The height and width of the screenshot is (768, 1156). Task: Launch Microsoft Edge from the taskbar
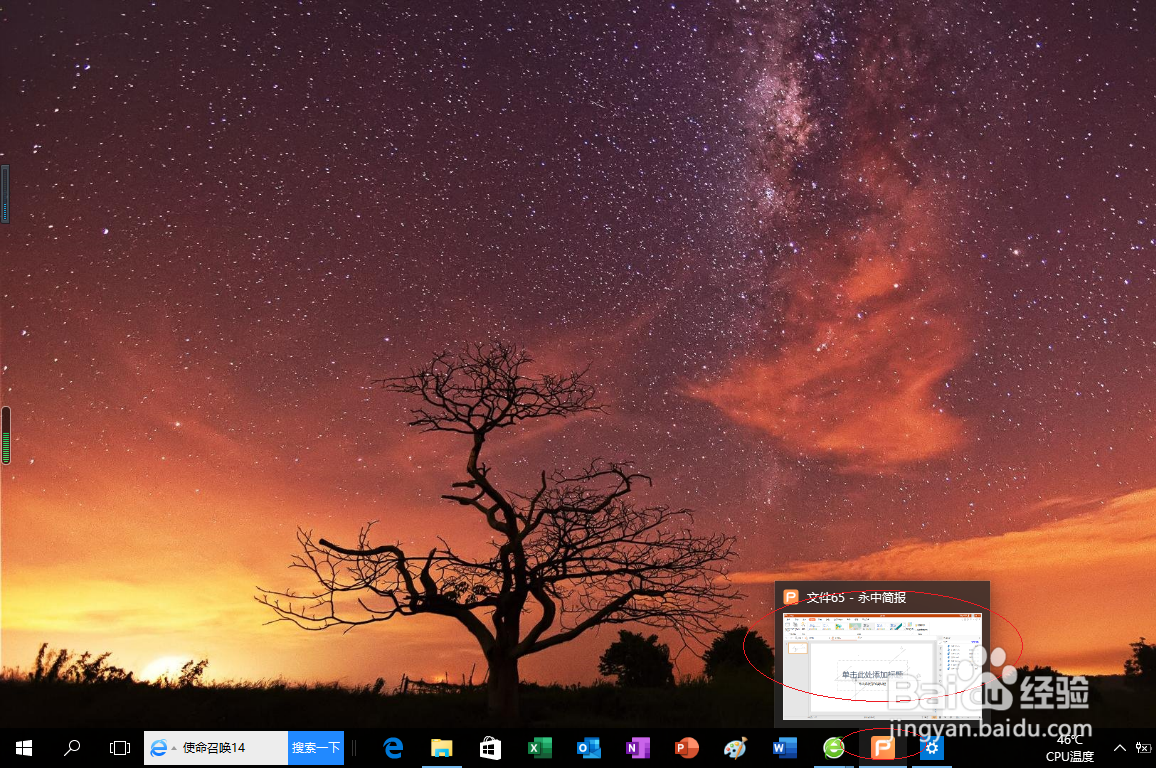pos(393,748)
